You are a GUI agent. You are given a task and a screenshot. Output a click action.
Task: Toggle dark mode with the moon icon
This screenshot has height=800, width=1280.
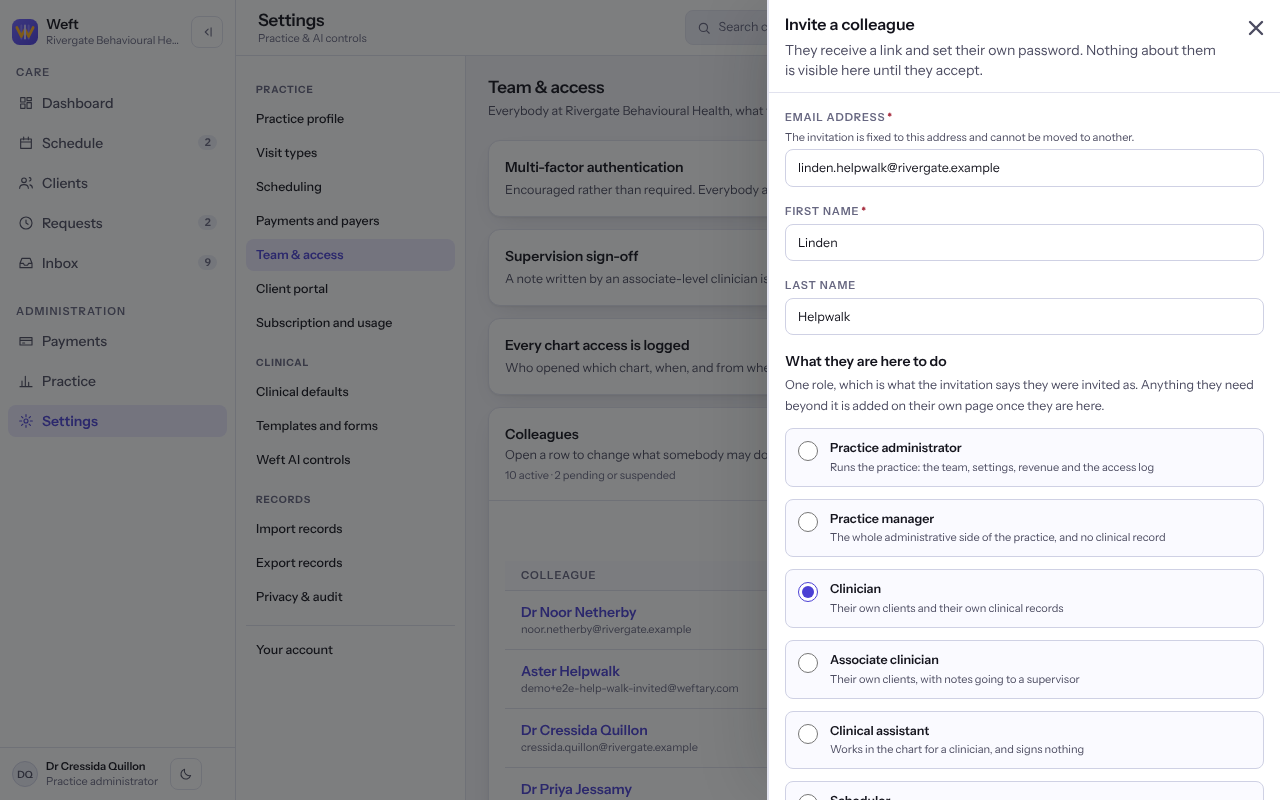coord(186,774)
